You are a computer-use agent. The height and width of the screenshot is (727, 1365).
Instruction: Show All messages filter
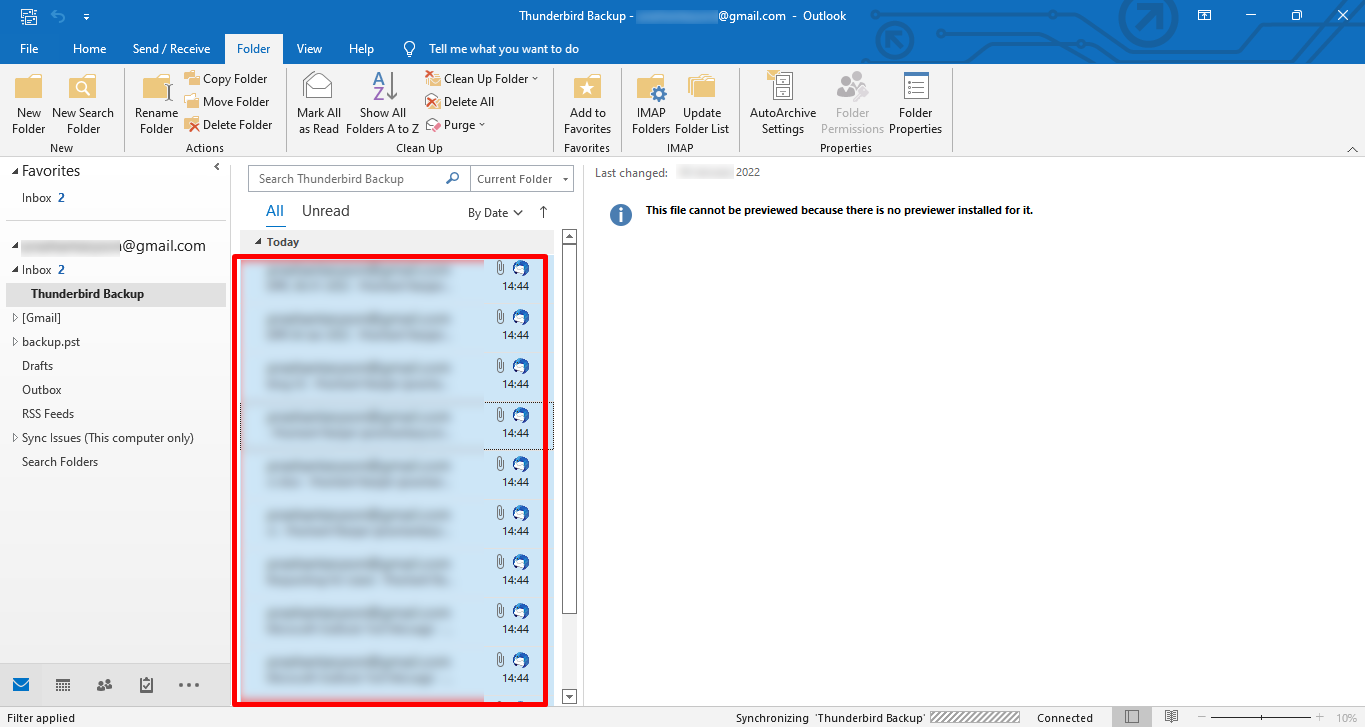[x=275, y=211]
